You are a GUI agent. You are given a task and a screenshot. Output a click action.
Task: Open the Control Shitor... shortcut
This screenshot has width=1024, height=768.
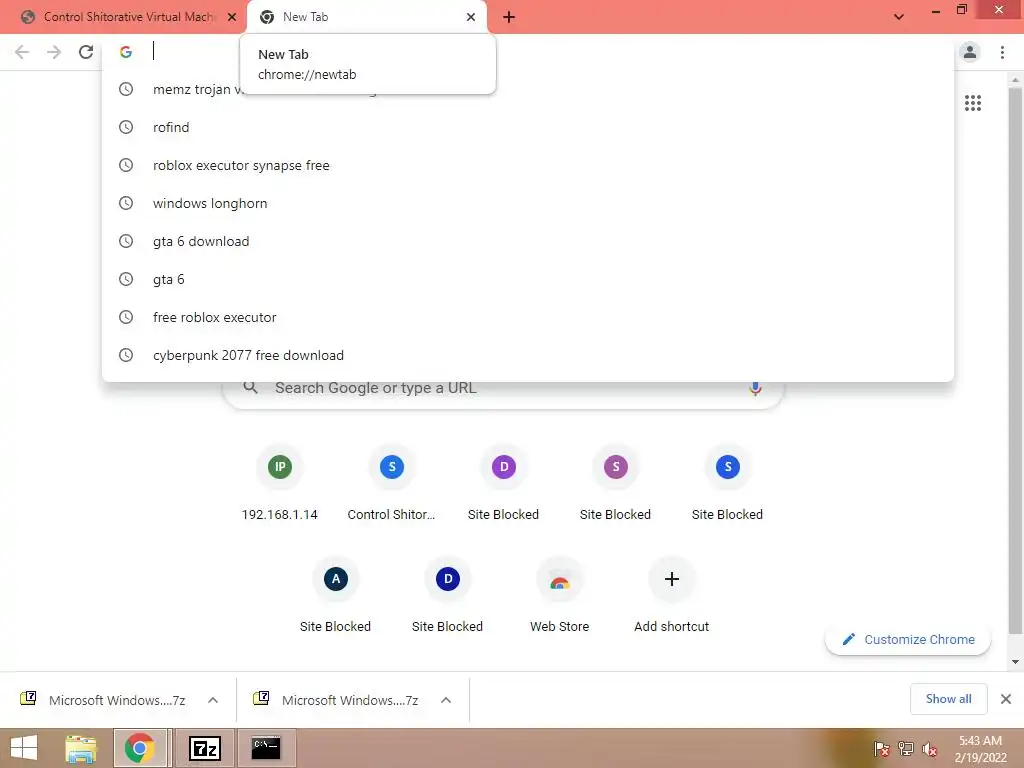point(392,483)
